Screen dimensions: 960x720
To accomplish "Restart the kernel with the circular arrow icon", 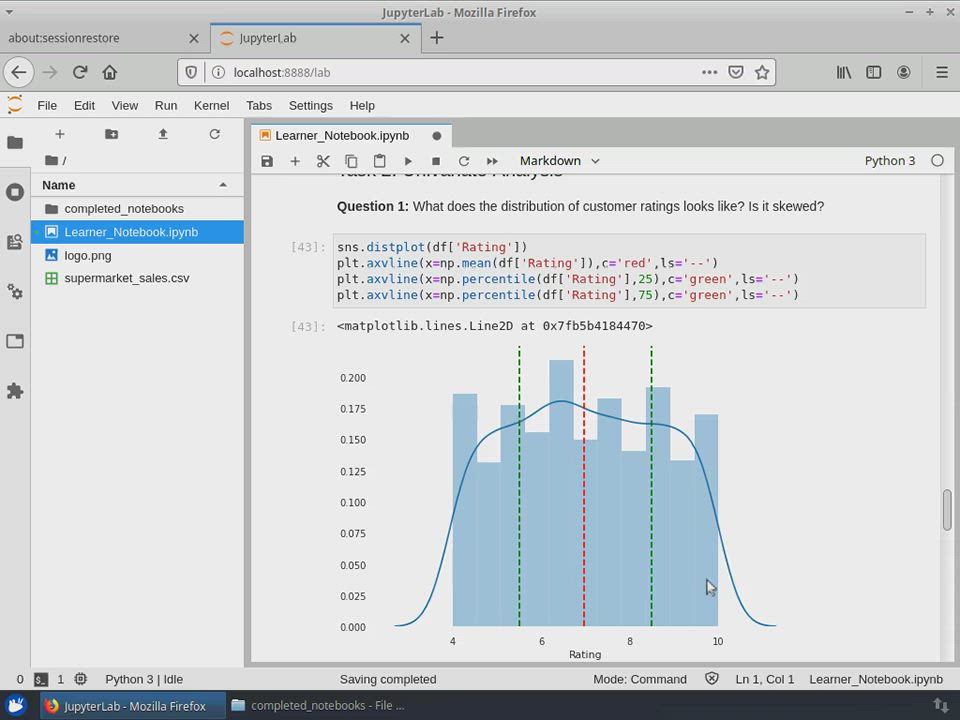I will click(x=464, y=161).
